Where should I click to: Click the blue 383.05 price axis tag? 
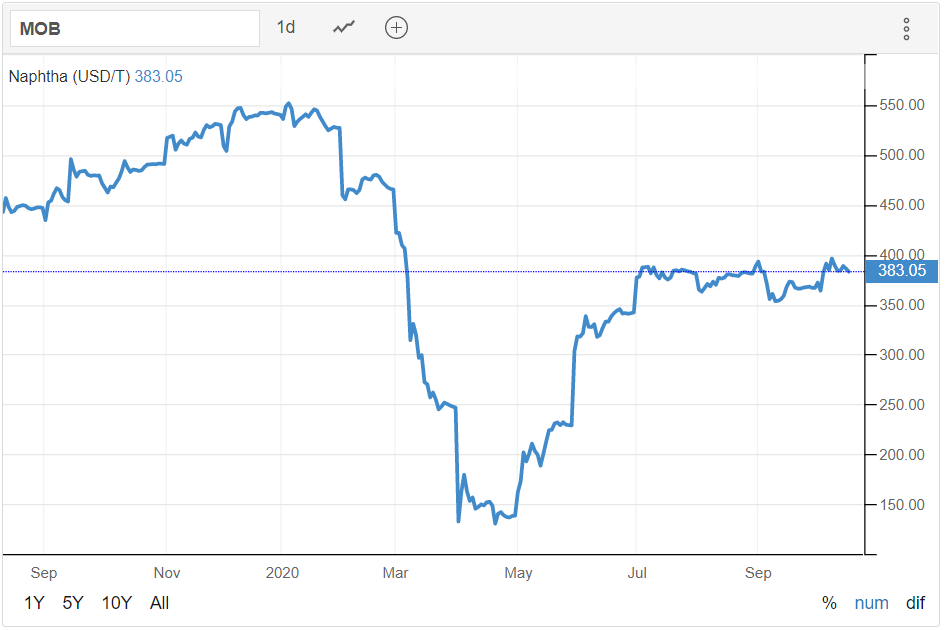click(x=901, y=271)
